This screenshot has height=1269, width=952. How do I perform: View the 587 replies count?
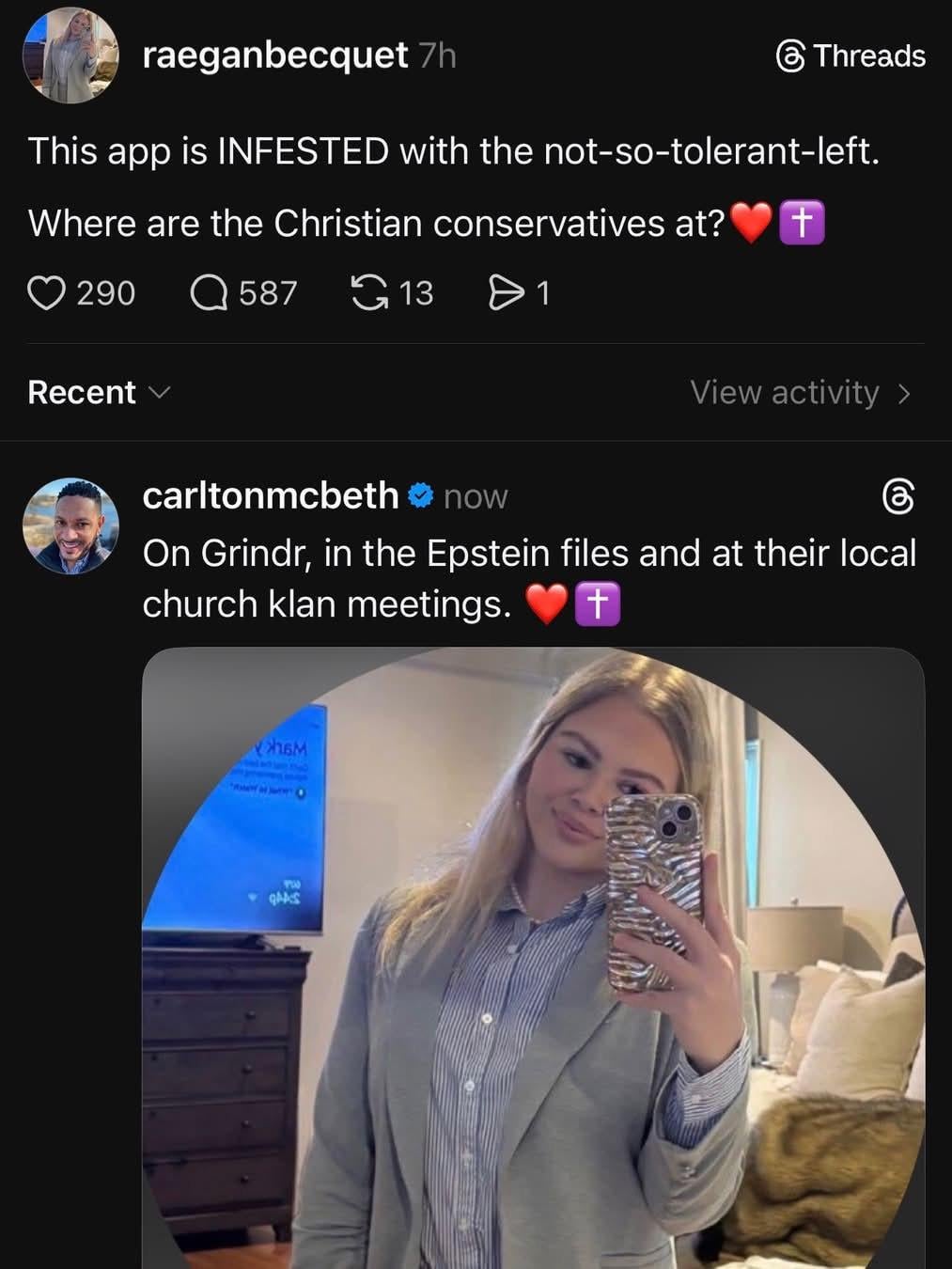tap(268, 293)
